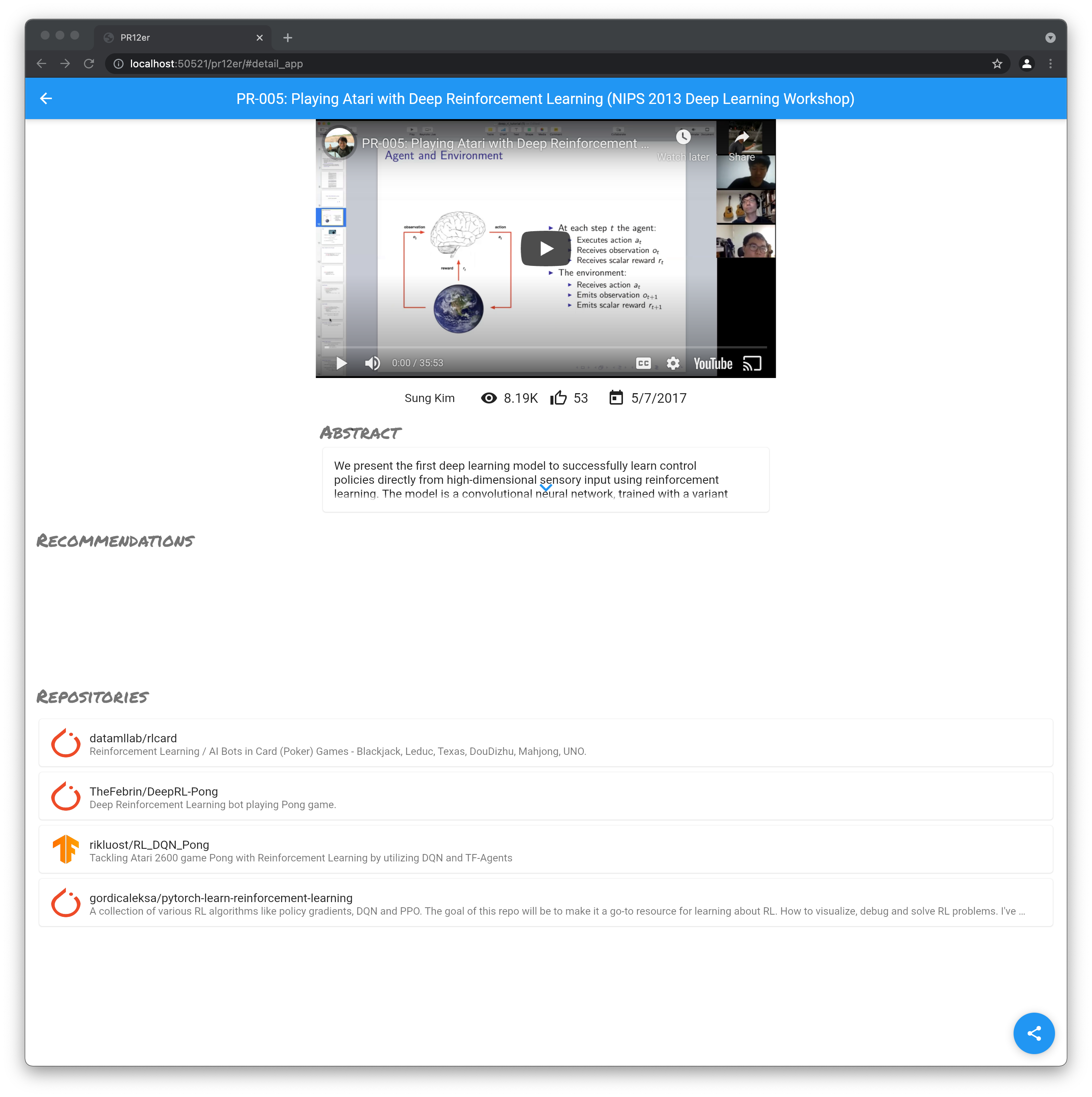Click the thumbs-up likes icon
The height and width of the screenshot is (1097, 1092).
(x=558, y=398)
